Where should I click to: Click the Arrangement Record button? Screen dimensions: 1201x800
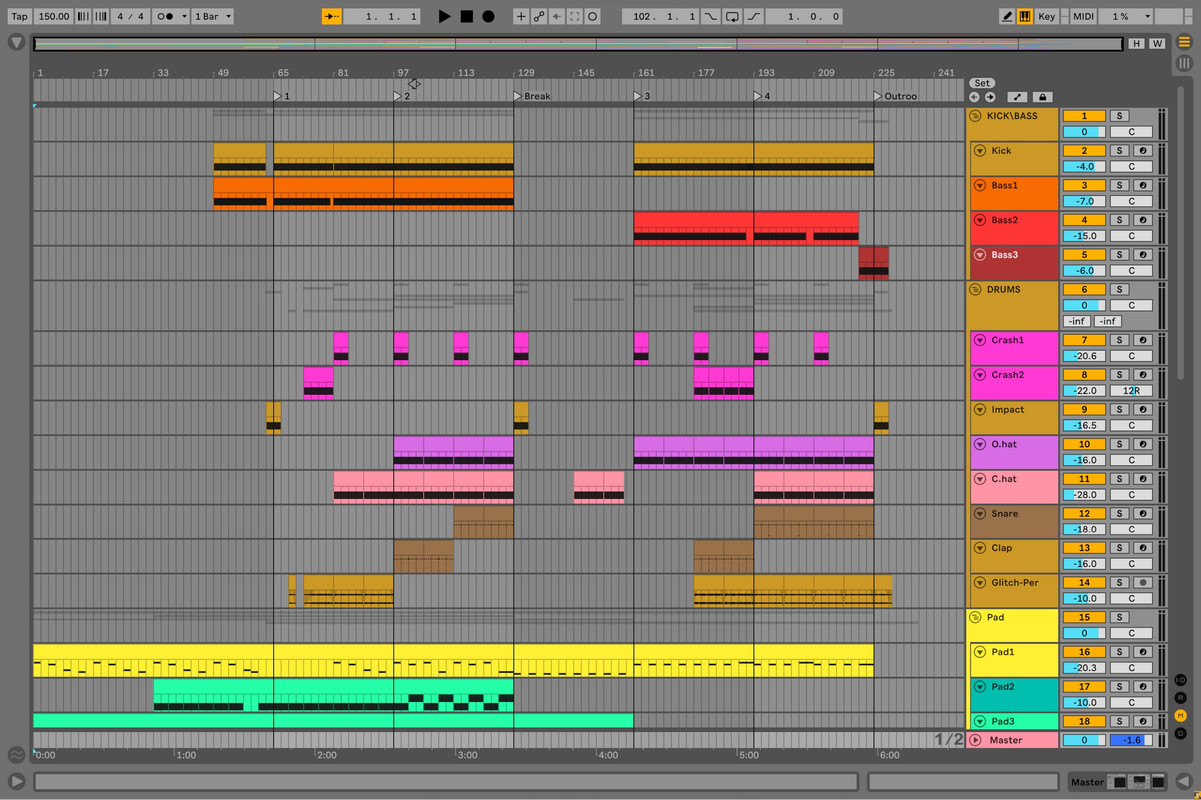tap(488, 16)
